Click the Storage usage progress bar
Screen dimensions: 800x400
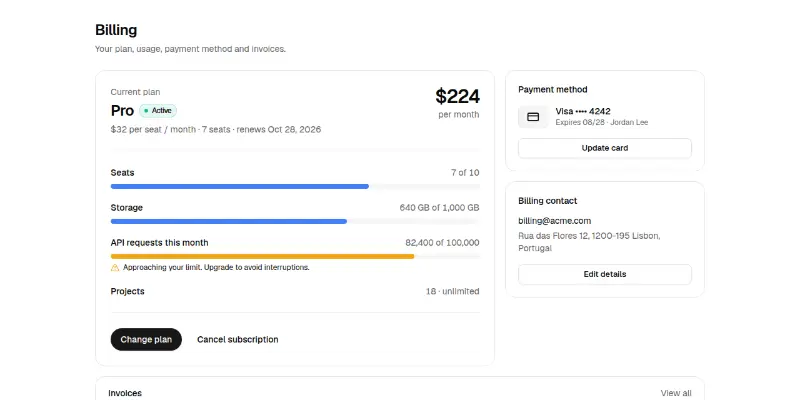295,221
